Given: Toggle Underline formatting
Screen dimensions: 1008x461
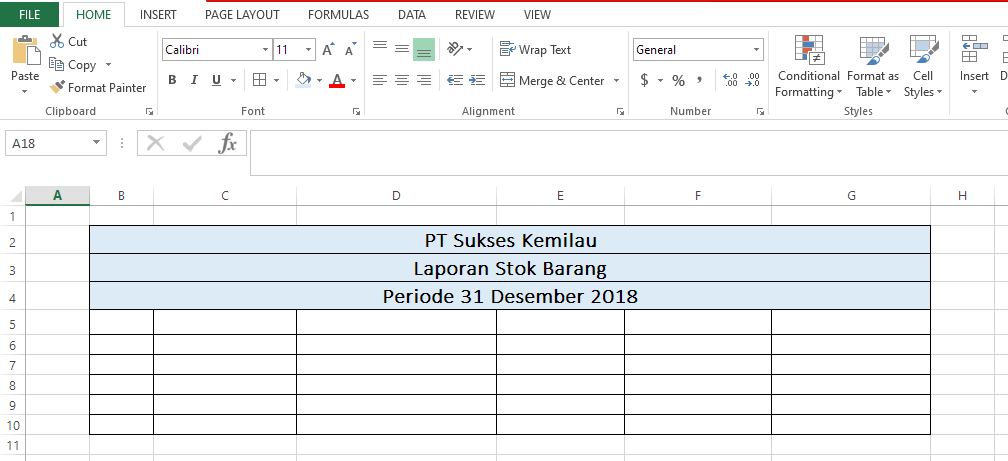Looking at the screenshot, I should (x=216, y=80).
